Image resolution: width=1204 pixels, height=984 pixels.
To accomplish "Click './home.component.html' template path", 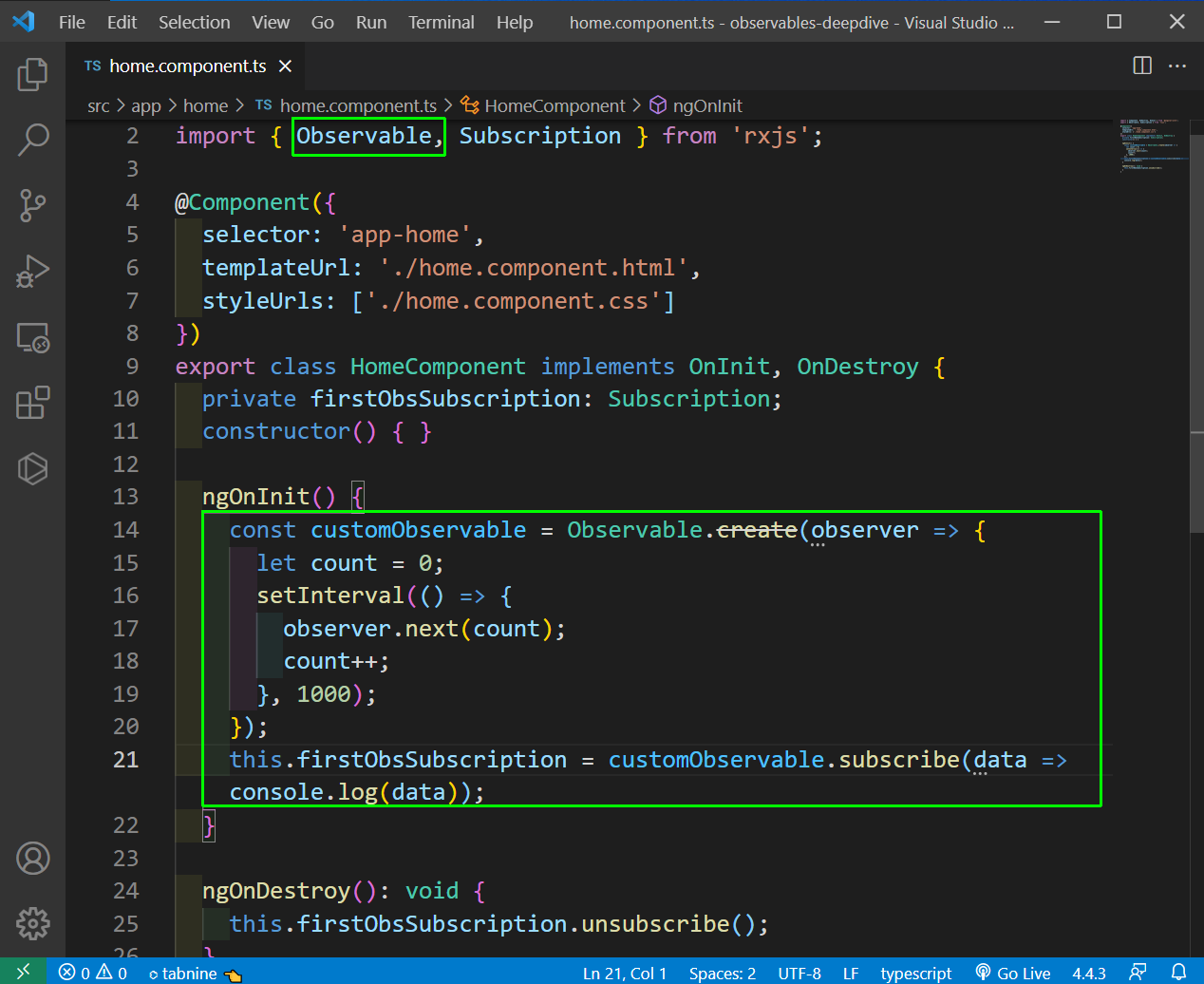I will point(534,268).
